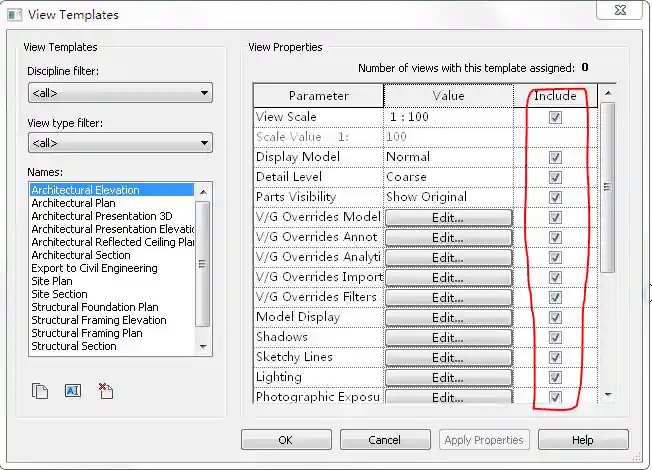652x470 pixels.
Task: Open the Discipline filter dropdown
Action: click(x=120, y=93)
